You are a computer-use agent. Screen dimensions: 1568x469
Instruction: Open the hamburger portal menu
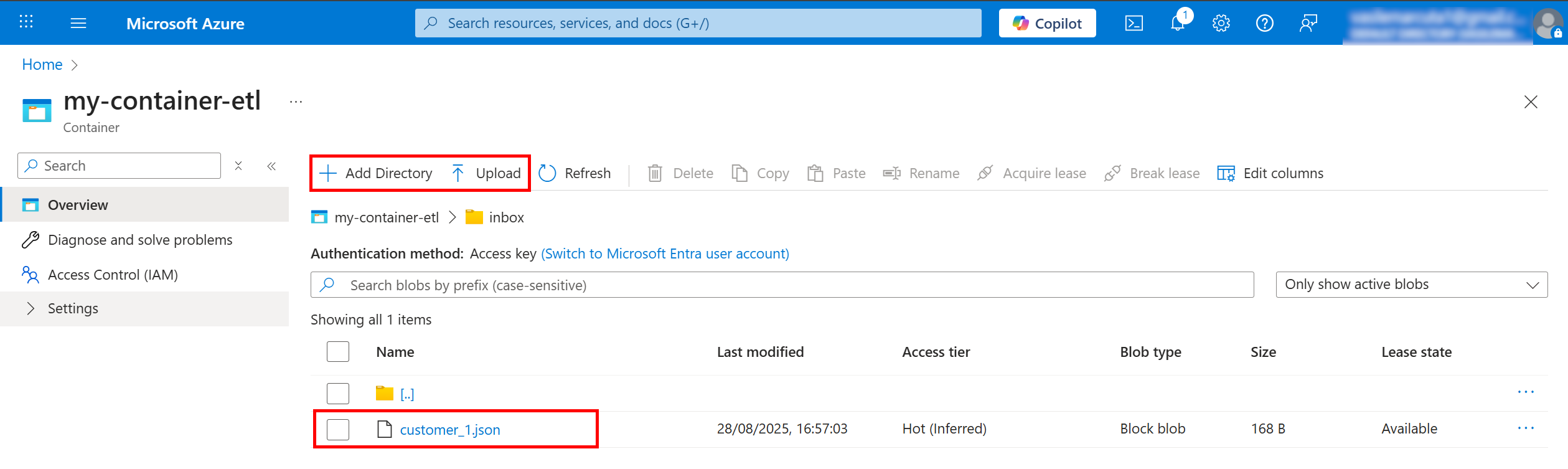coord(78,23)
